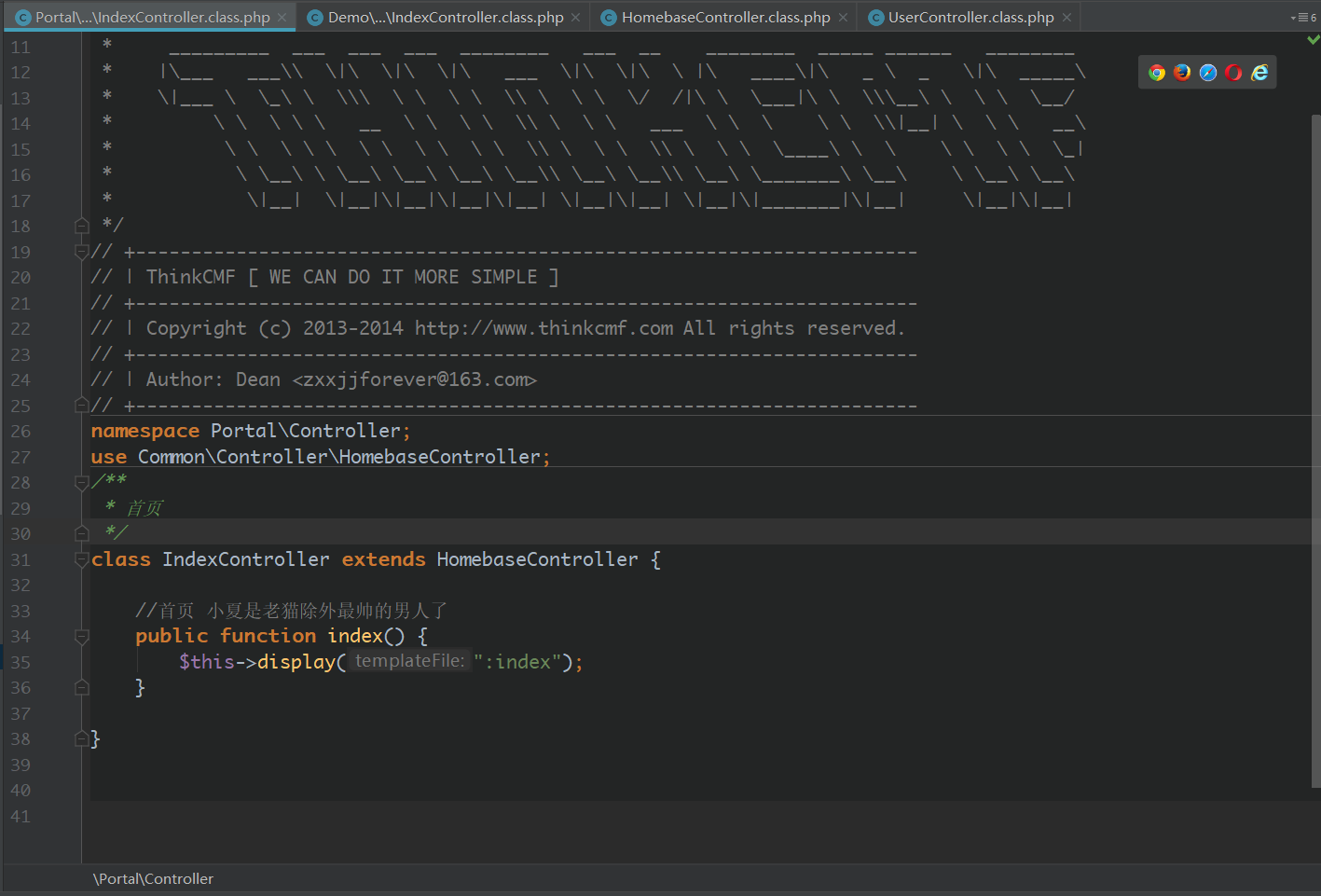Collapse comment block end at line 18
This screenshot has height=896, width=1321.
point(82,226)
